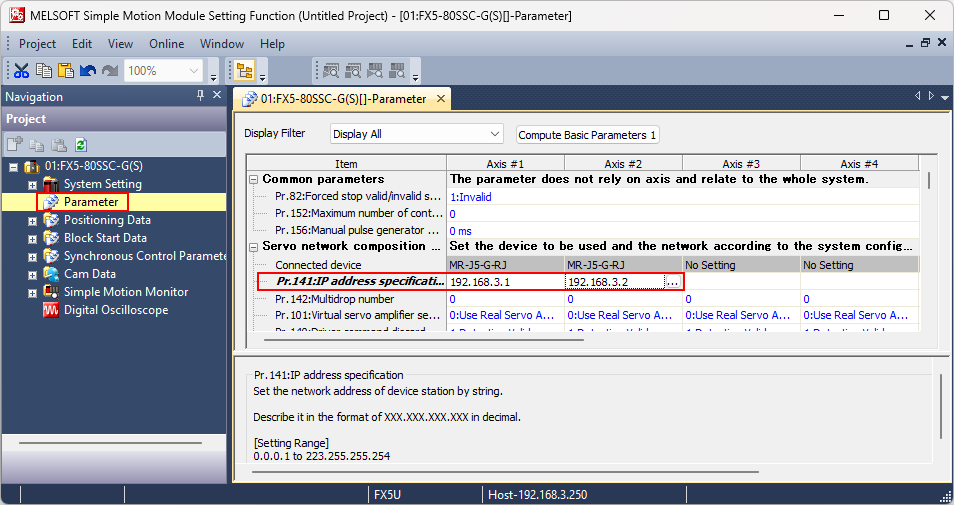
Task: Expand the Positioning Data tree node
Action: coord(32,221)
